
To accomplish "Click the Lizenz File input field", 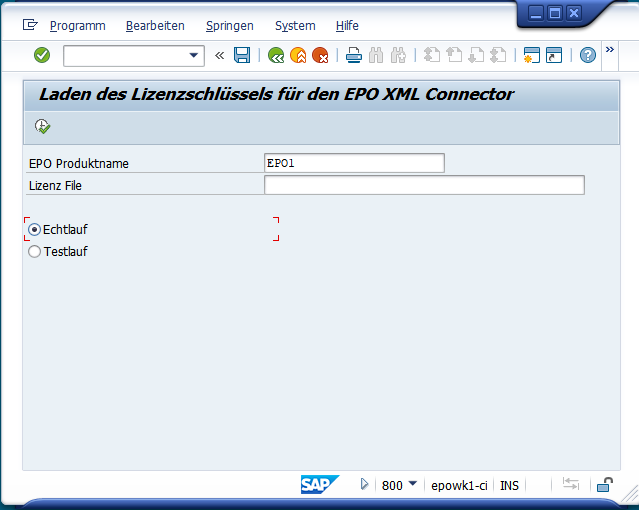I will 424,185.
